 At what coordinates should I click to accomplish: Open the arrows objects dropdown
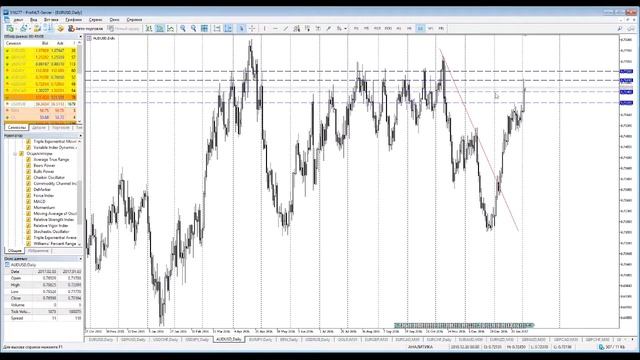coord(345,28)
